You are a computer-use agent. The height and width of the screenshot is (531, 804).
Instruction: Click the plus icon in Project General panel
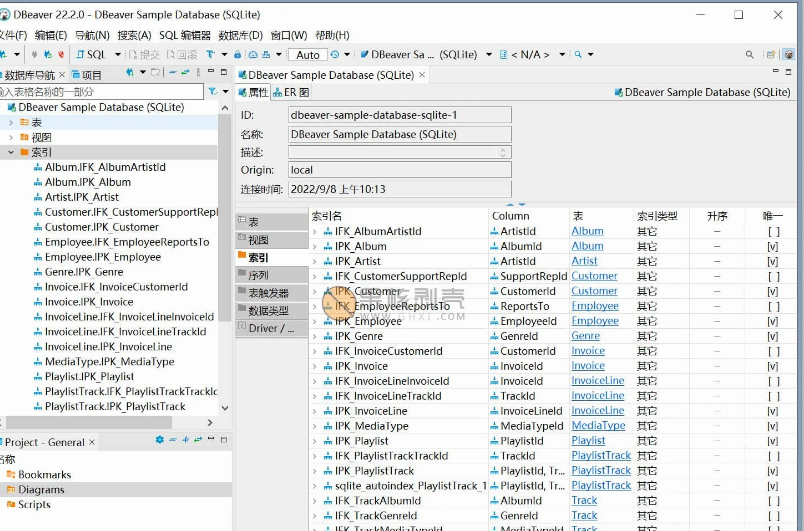tap(185, 440)
